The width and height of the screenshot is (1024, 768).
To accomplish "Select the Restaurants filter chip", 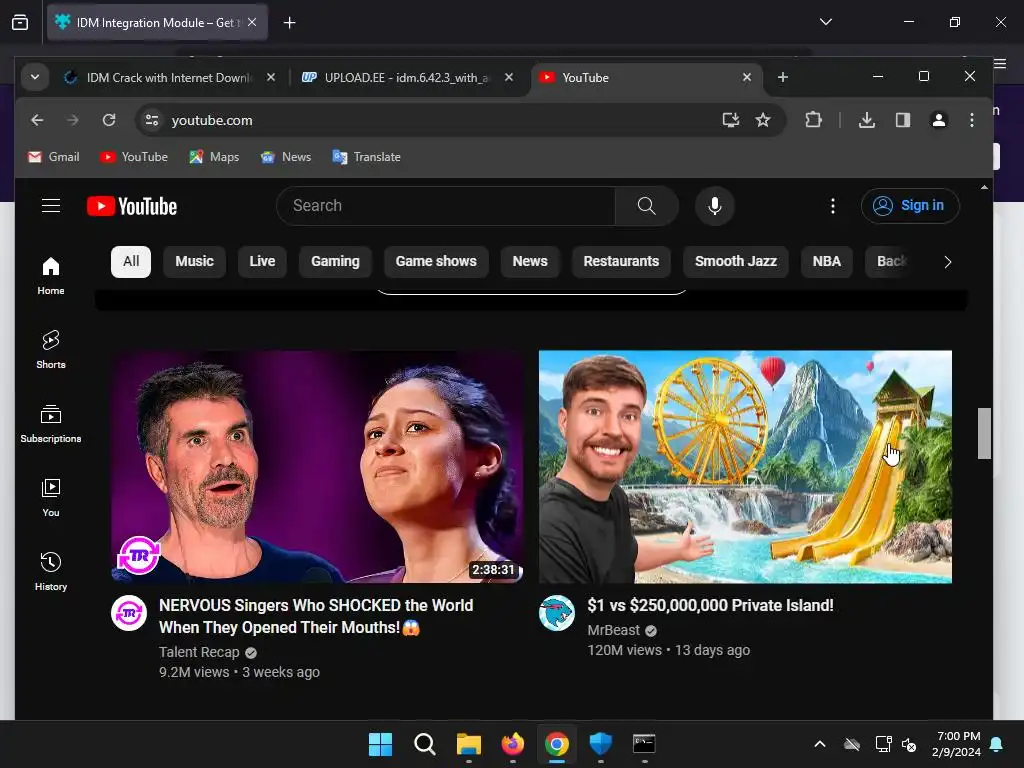I will click(x=621, y=261).
